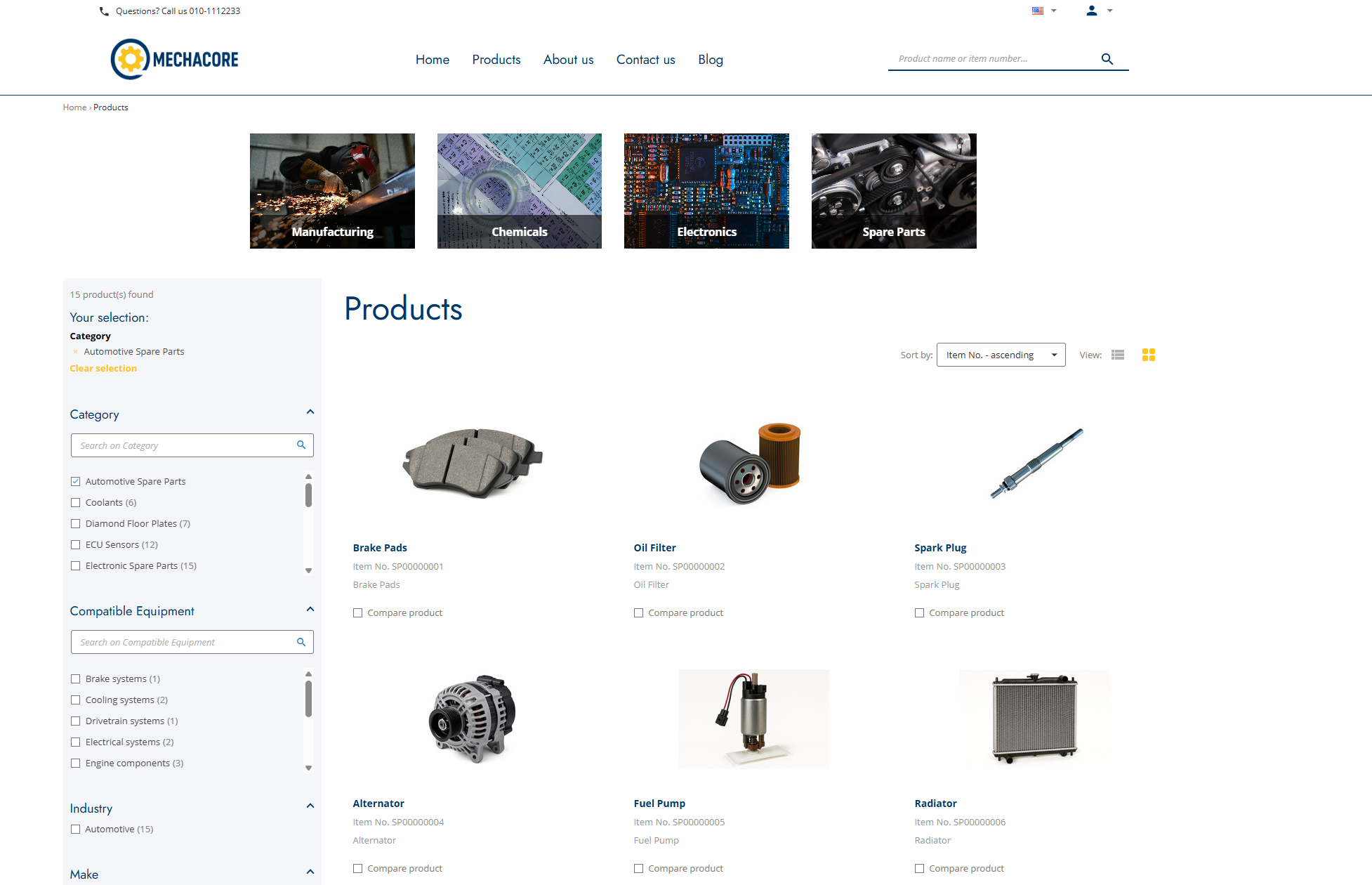The image size is (1372, 885).
Task: Collapse the Category filter section
Action: pyautogui.click(x=310, y=412)
